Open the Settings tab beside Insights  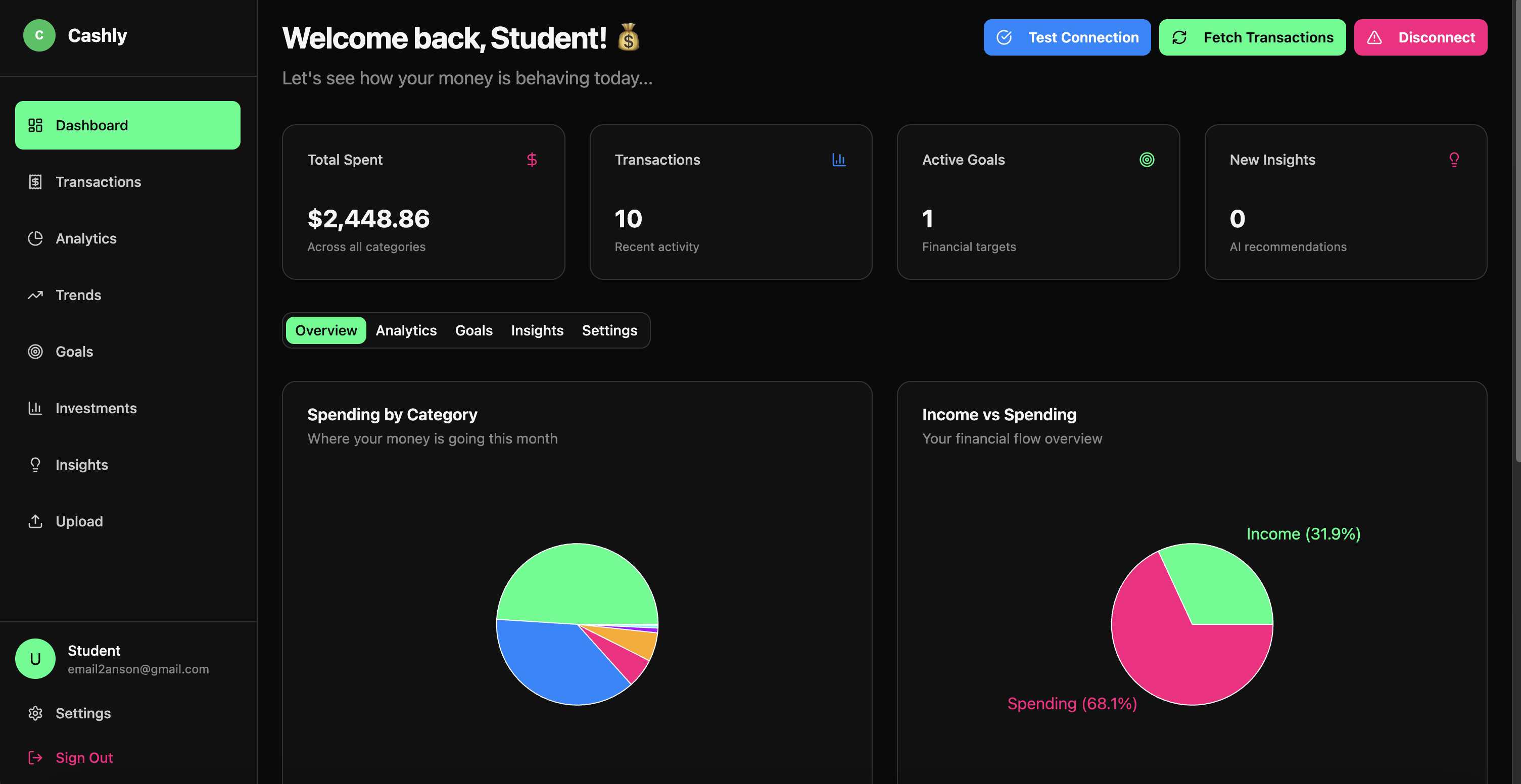click(x=609, y=330)
